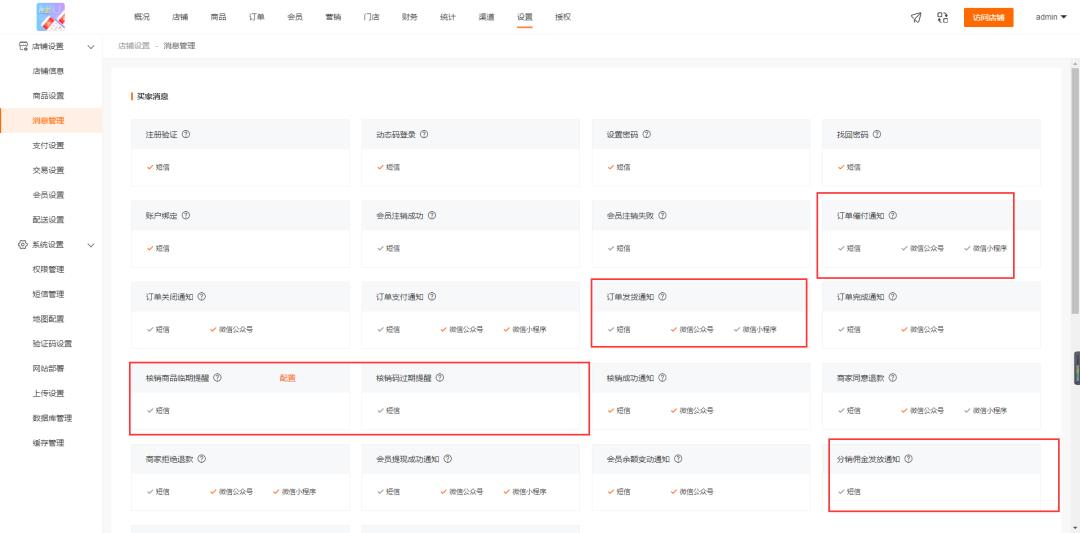
Task: Click the 订单完成通知 card title
Action: point(860,297)
